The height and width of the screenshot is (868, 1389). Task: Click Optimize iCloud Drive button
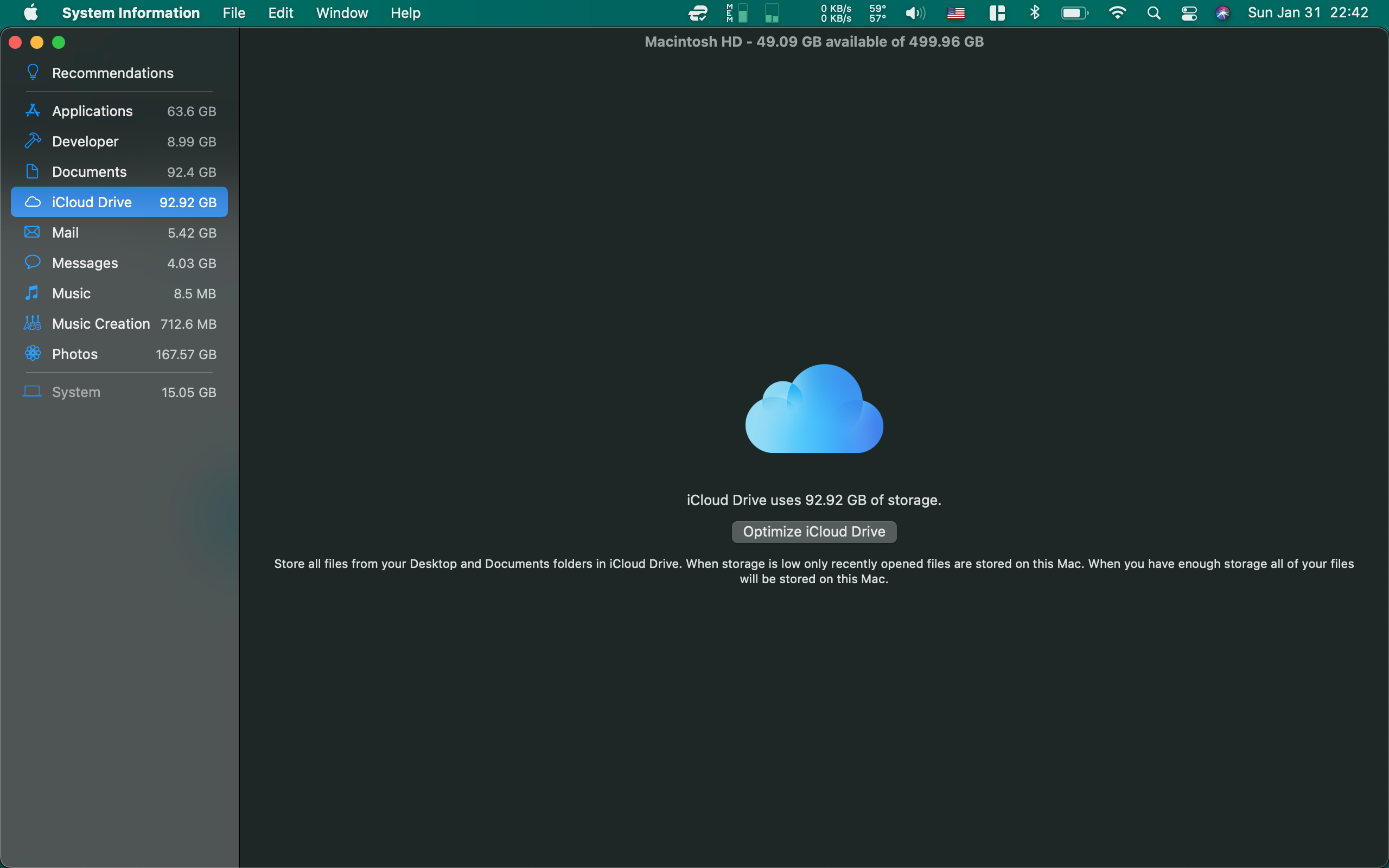[x=814, y=532]
